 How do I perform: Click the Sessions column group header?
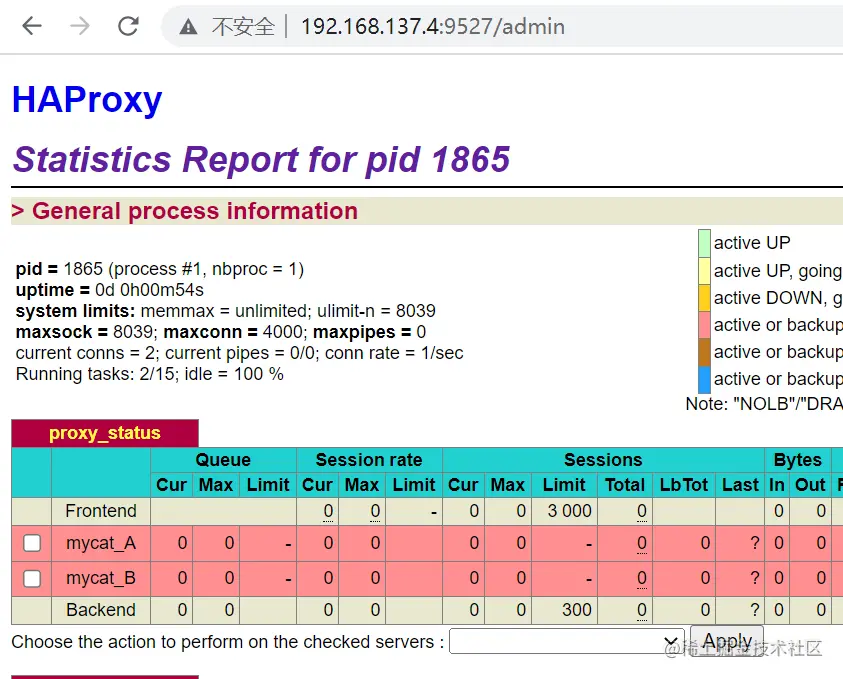click(x=603, y=460)
